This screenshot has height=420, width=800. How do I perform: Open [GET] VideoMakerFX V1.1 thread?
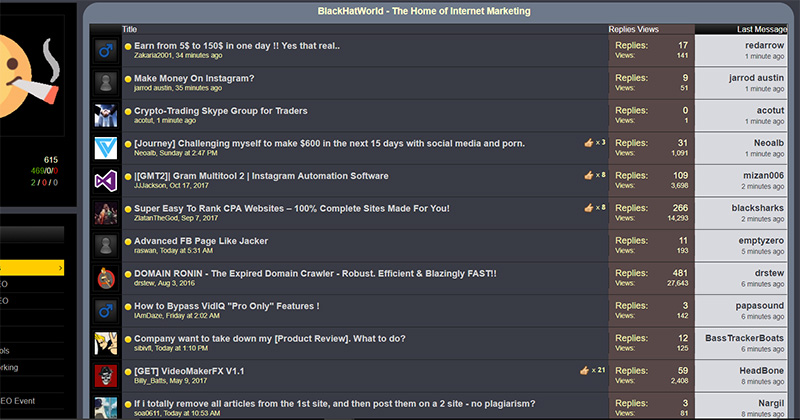pyautogui.click(x=189, y=371)
